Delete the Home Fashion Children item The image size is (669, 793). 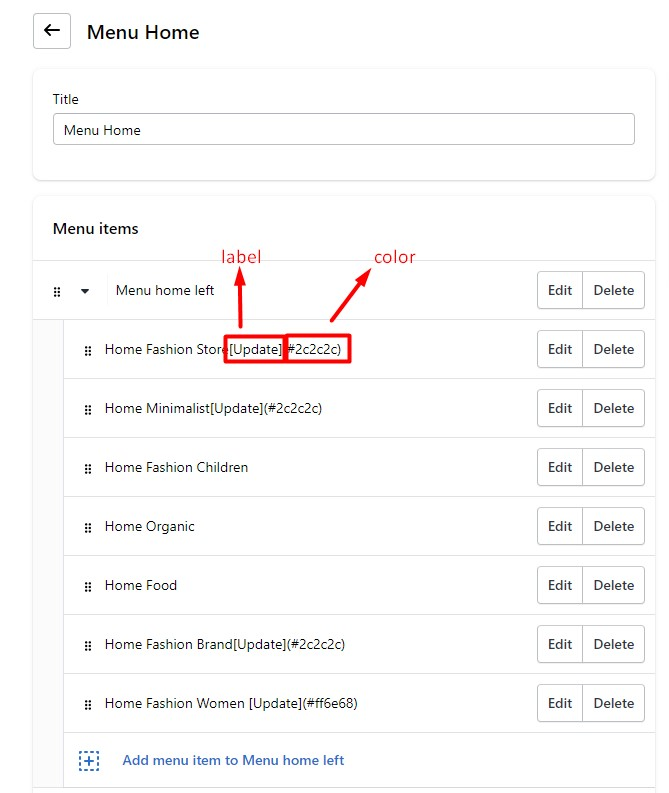[613, 467]
